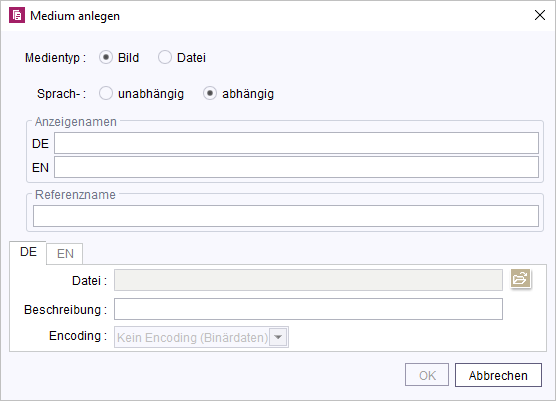Focus the EN Anzeigenamen text field

(x=296, y=167)
